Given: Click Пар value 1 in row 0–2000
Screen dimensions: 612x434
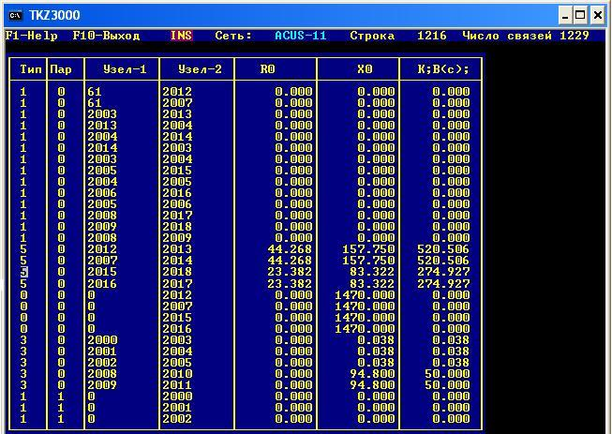Looking at the screenshot, I should coord(61,397).
